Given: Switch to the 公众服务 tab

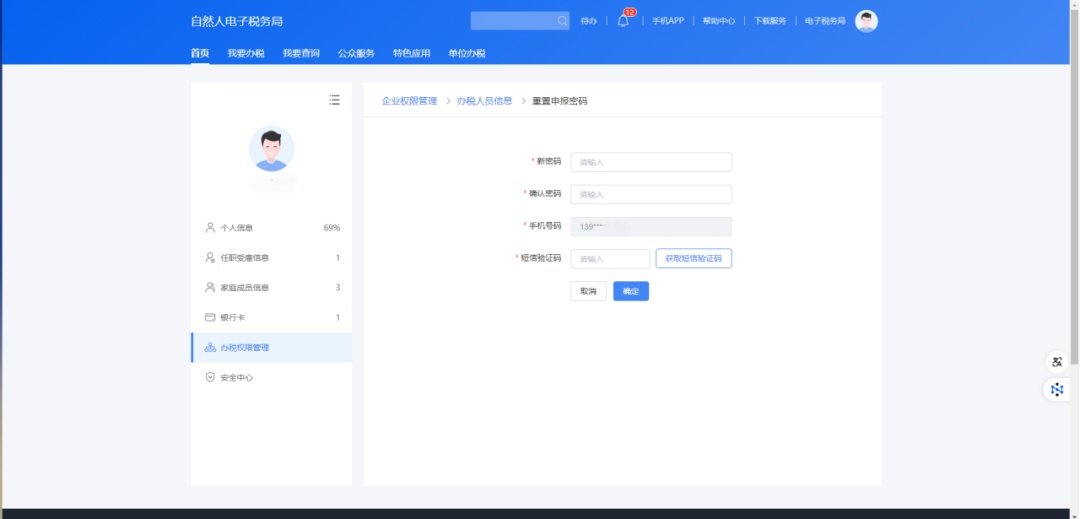Looking at the screenshot, I should pos(356,53).
